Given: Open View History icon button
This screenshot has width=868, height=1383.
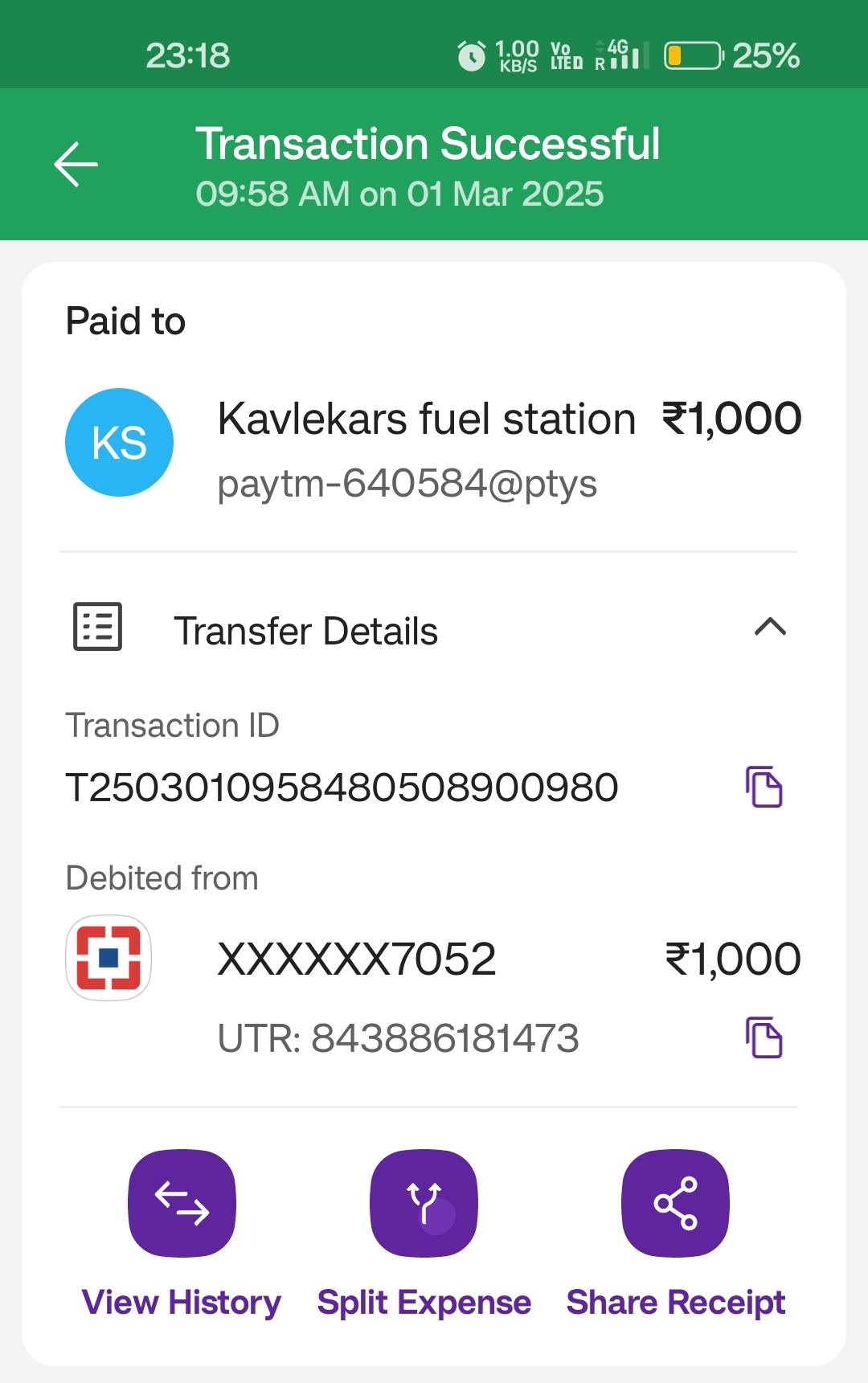Looking at the screenshot, I should 182,1203.
